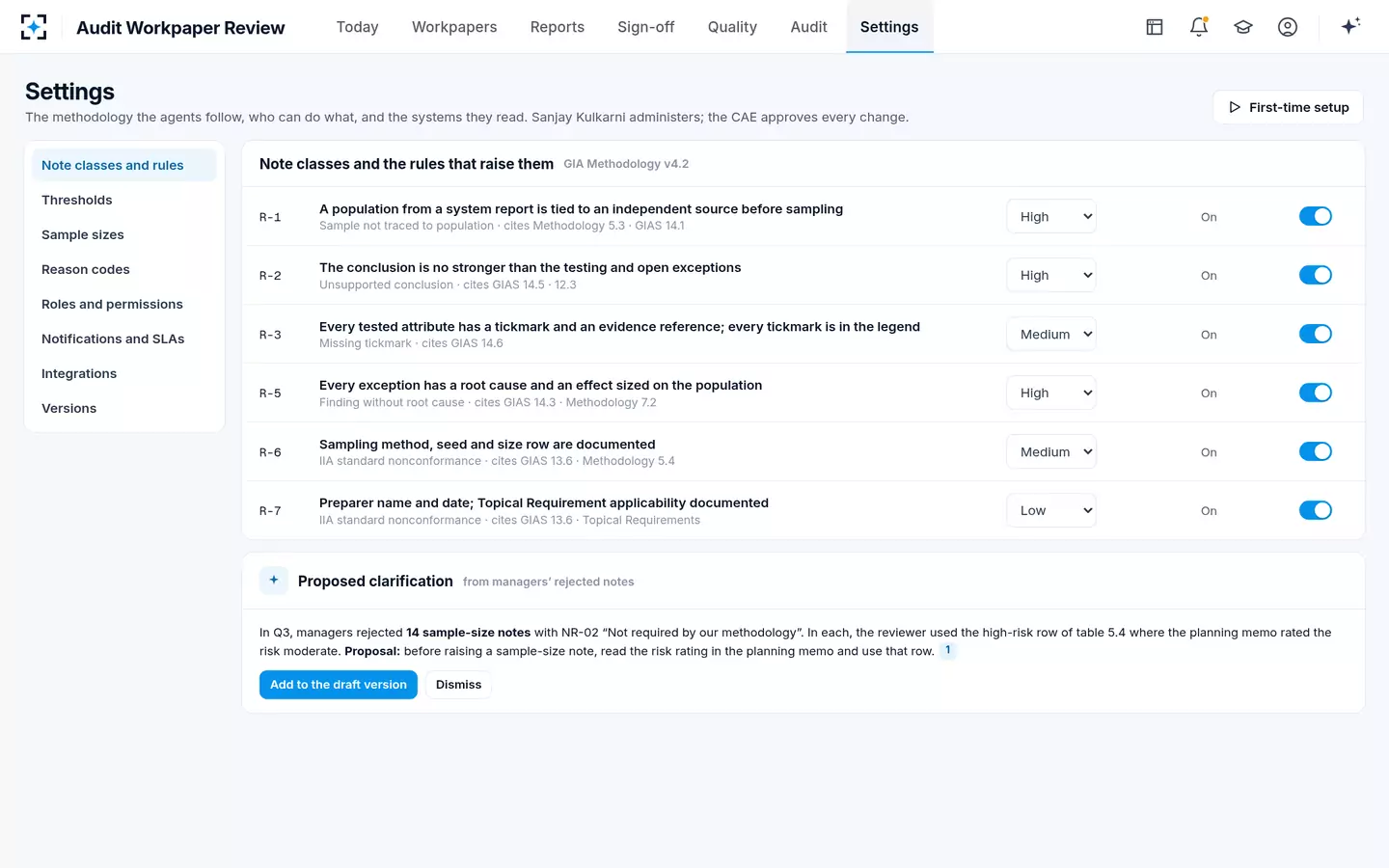The width and height of the screenshot is (1389, 868).
Task: Click 'from managers' rejected notes' label
Action: pyautogui.click(x=549, y=582)
